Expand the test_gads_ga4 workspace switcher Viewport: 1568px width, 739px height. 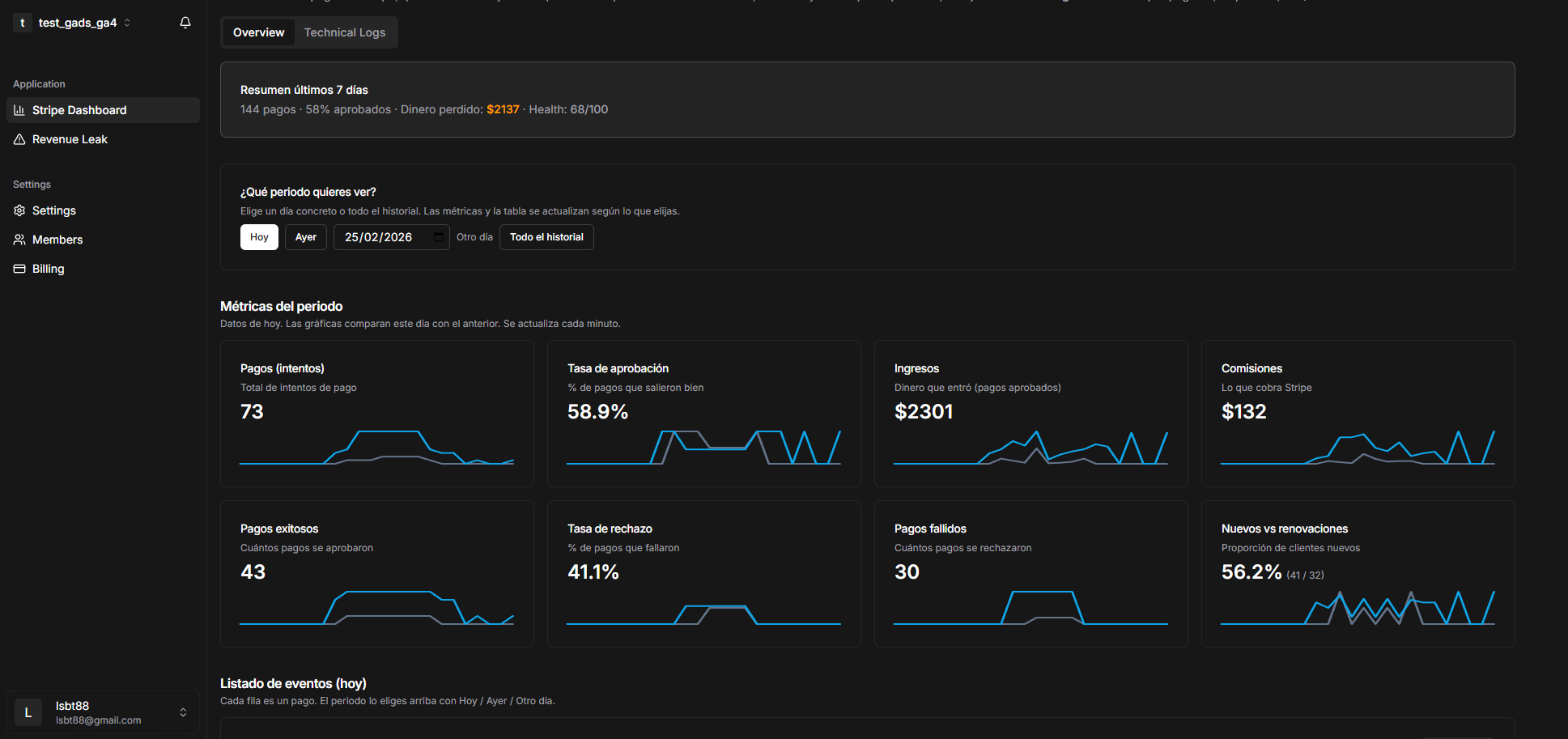tap(128, 22)
